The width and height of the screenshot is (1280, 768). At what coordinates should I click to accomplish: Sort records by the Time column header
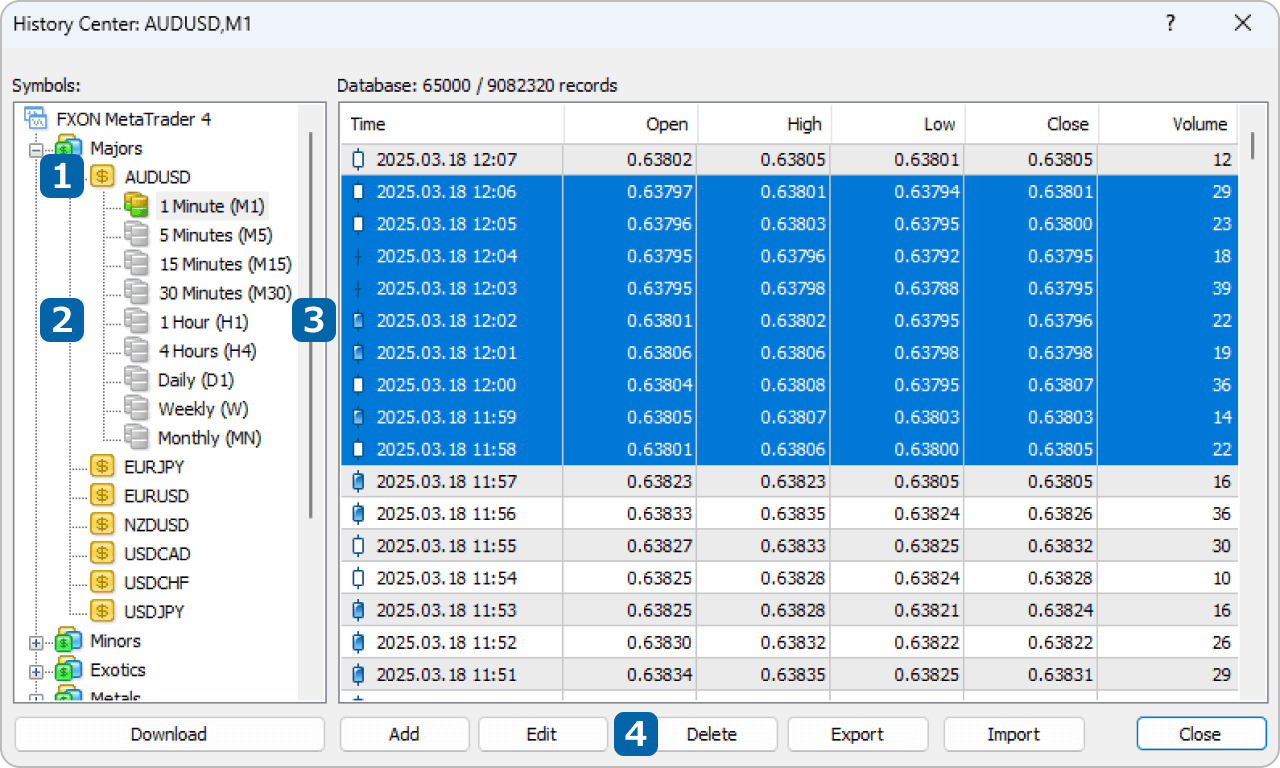453,124
